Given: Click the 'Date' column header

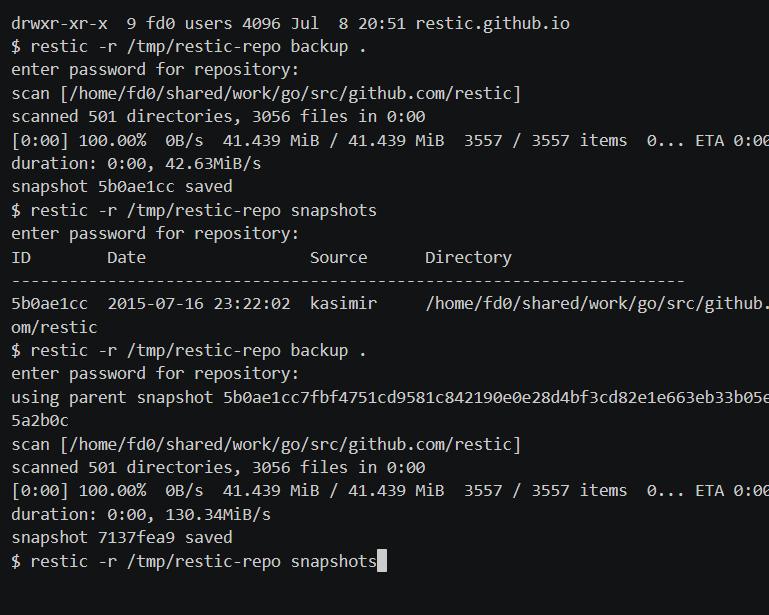Looking at the screenshot, I should pyautogui.click(x=127, y=257).
